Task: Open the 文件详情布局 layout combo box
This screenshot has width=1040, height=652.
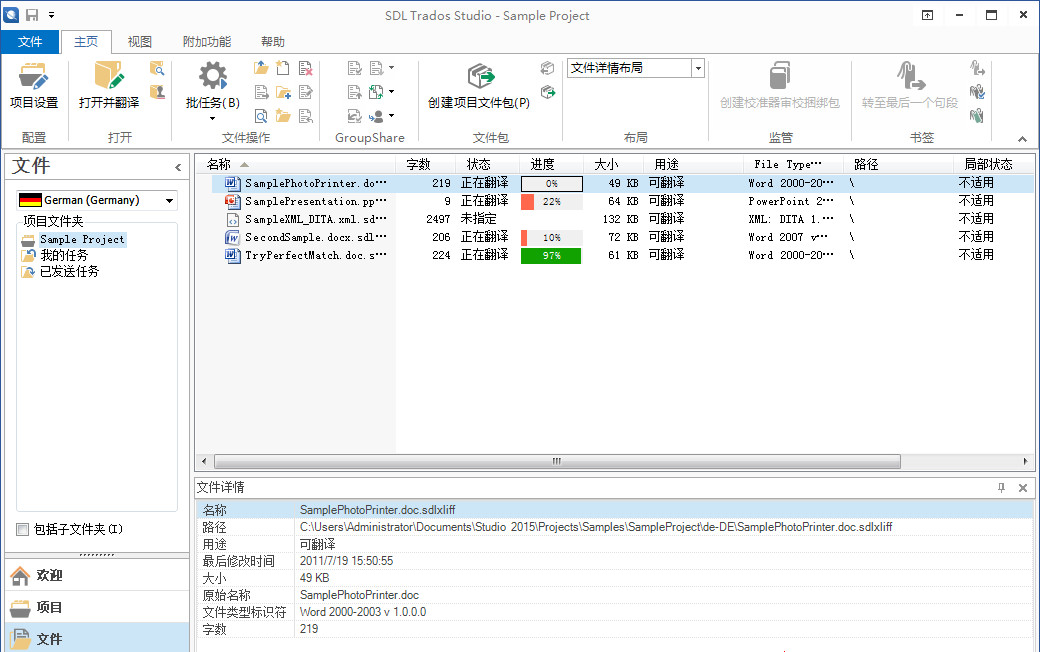Action: pyautogui.click(x=698, y=68)
